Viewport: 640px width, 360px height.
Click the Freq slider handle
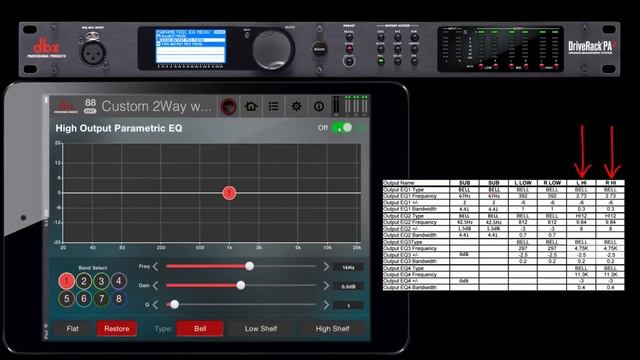249,266
